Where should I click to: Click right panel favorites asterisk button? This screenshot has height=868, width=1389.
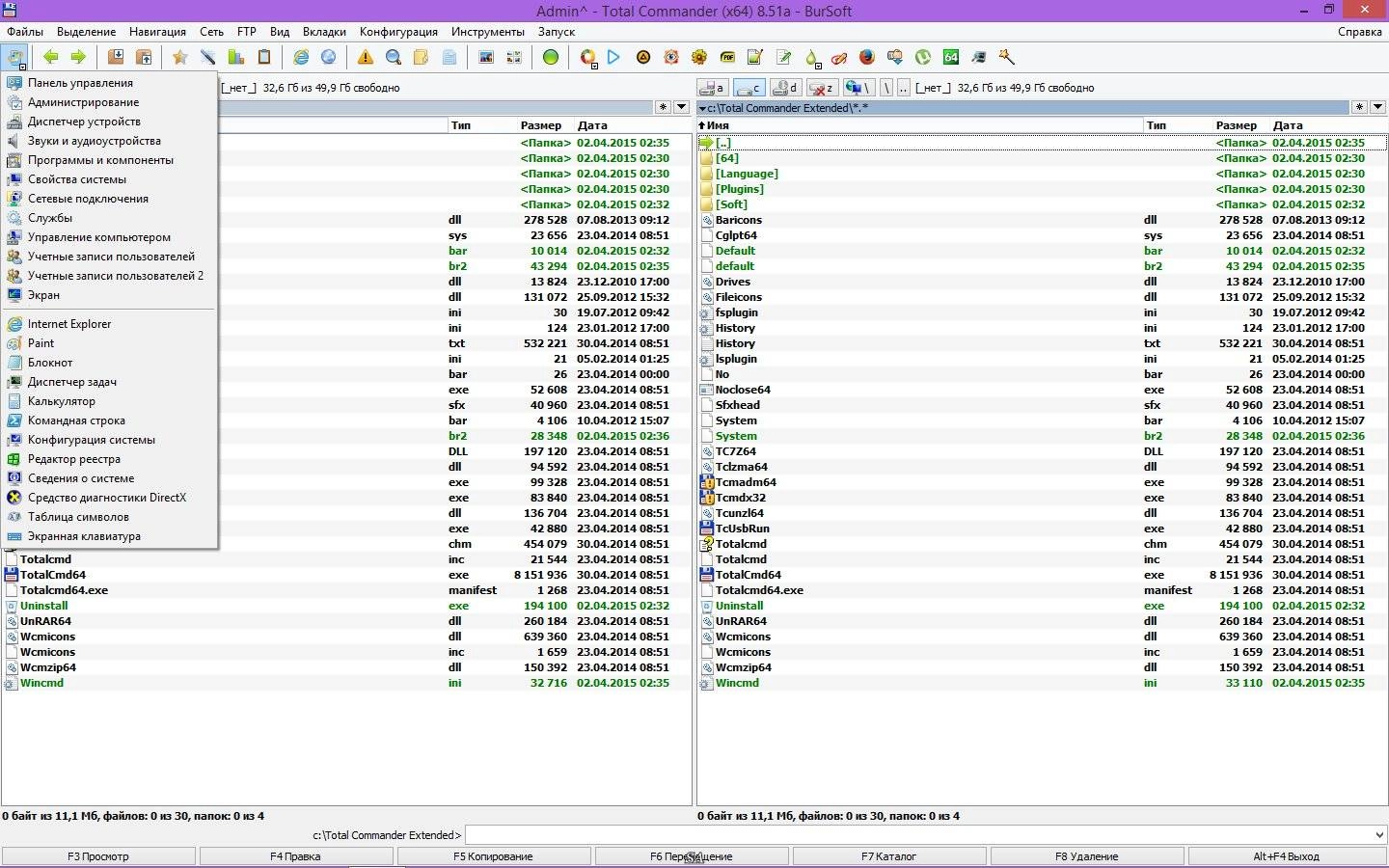(1359, 107)
